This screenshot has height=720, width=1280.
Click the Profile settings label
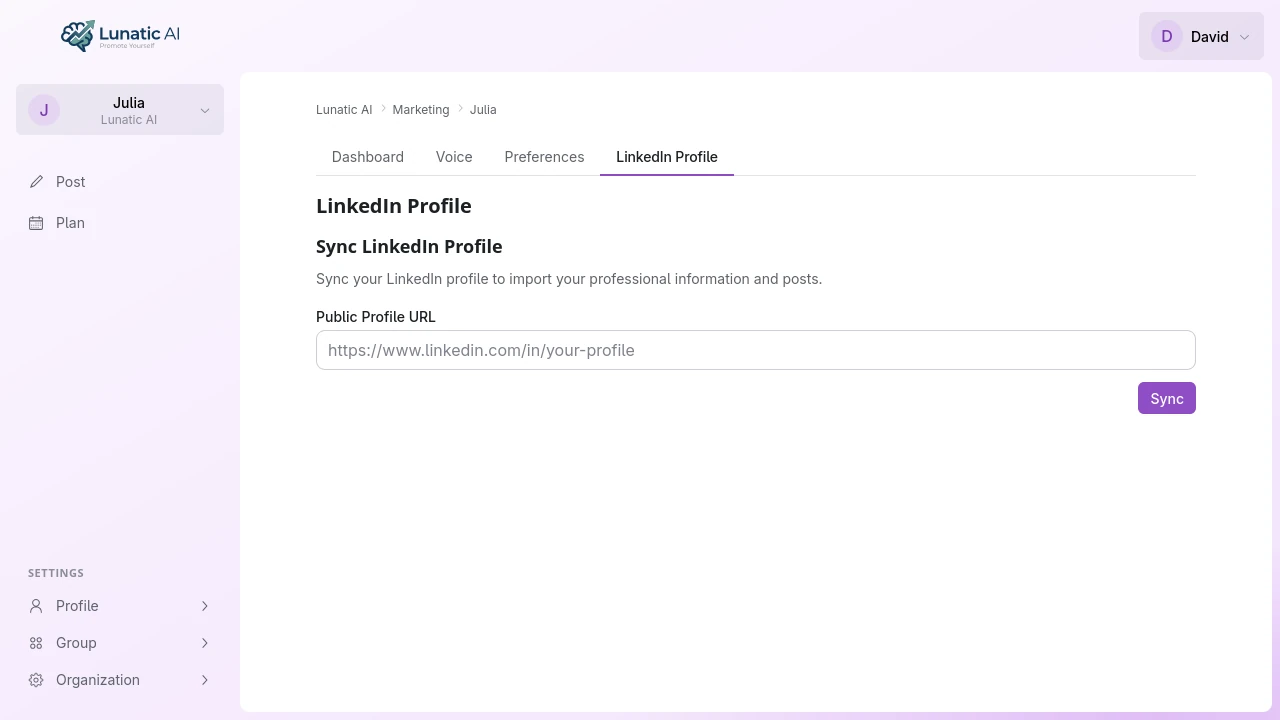click(x=77, y=606)
